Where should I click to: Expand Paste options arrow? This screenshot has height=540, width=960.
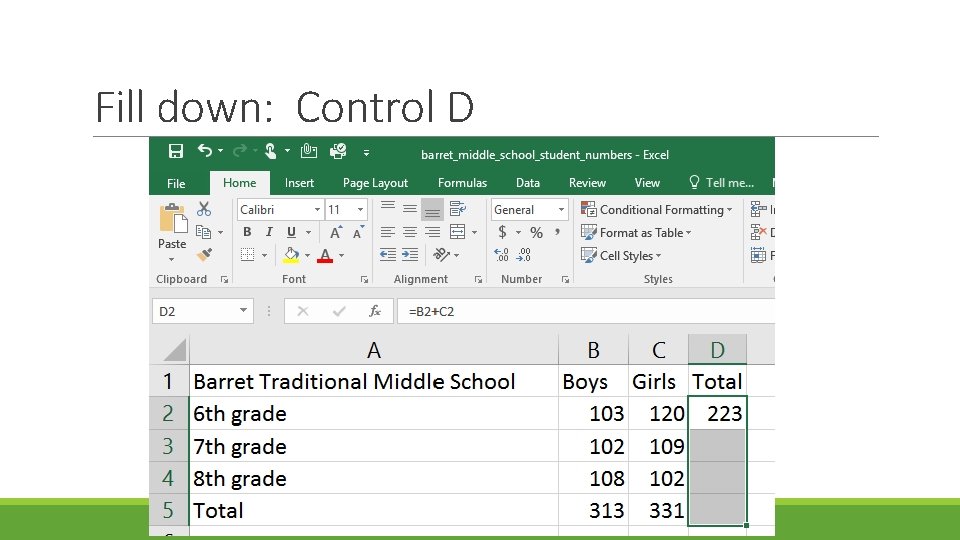(172, 259)
